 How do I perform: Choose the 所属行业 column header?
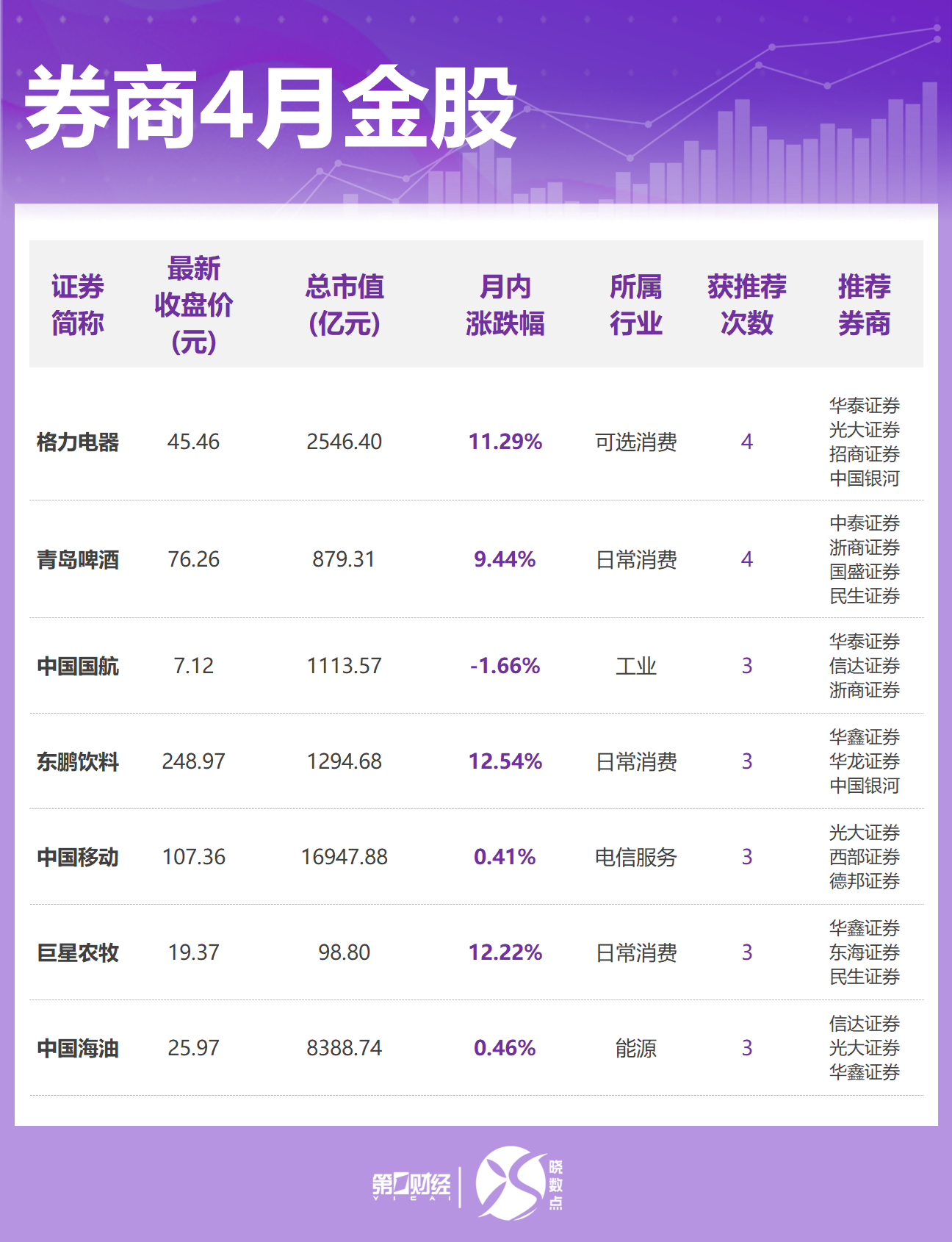tap(635, 304)
